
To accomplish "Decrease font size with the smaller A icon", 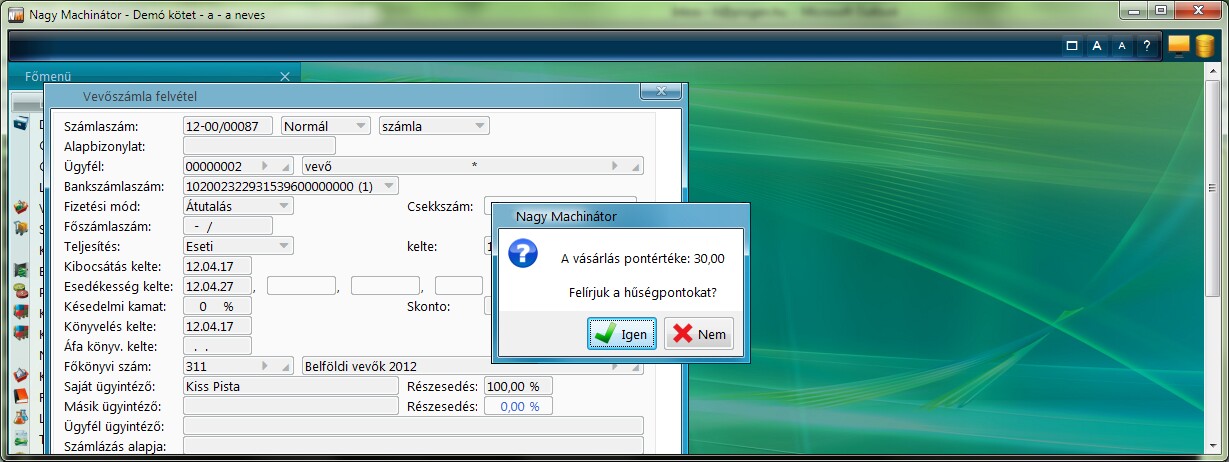I will pyautogui.click(x=1122, y=45).
